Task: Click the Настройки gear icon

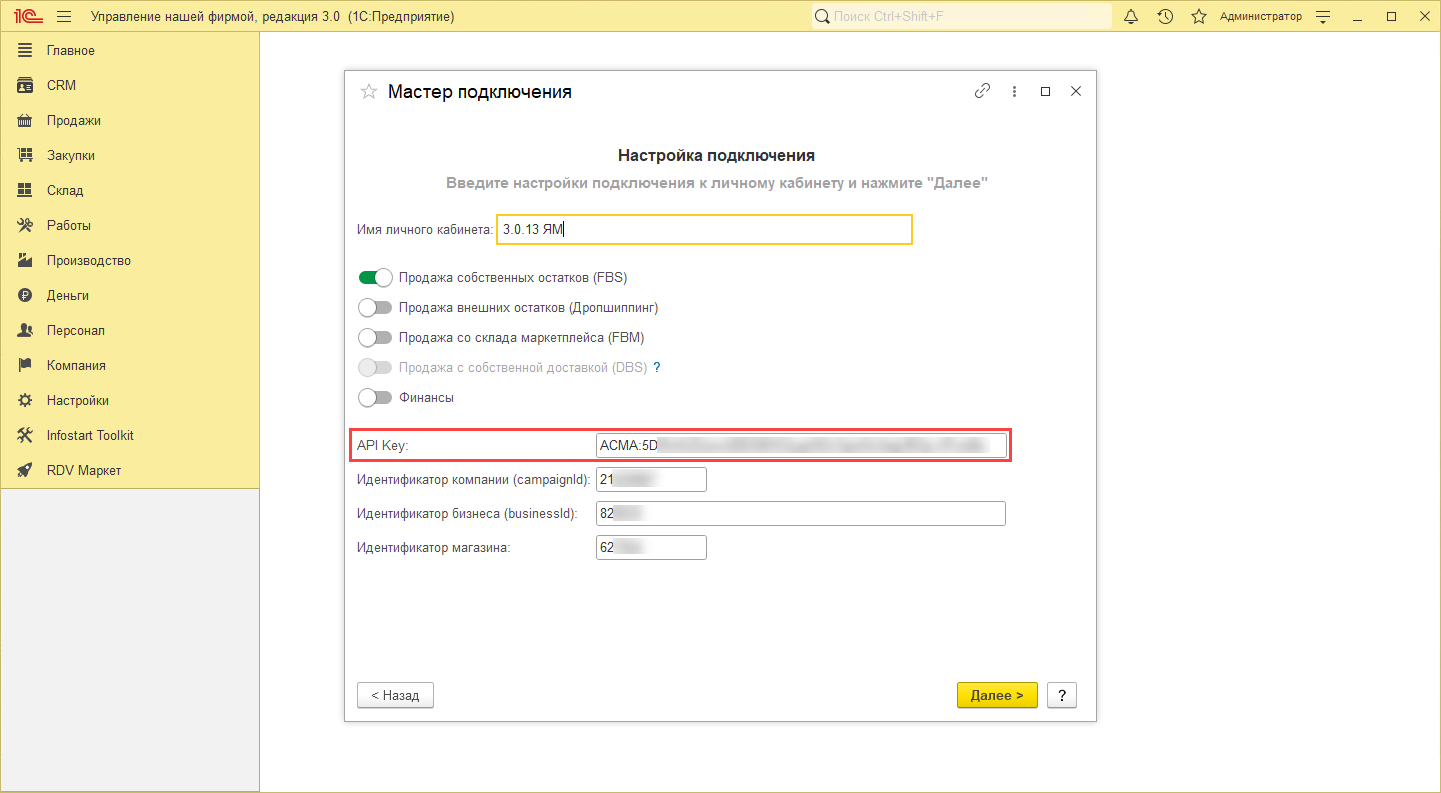Action: click(x=25, y=400)
